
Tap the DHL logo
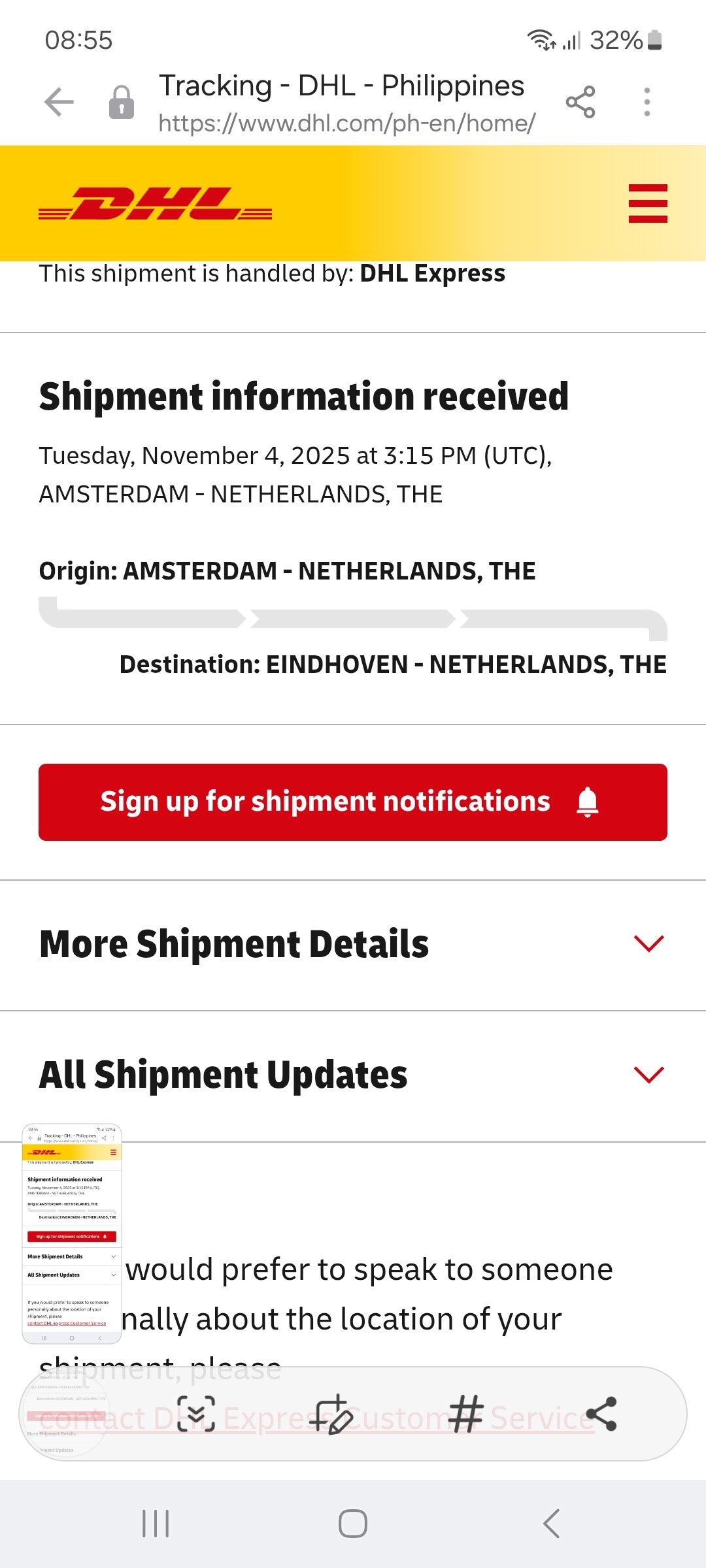(x=156, y=204)
